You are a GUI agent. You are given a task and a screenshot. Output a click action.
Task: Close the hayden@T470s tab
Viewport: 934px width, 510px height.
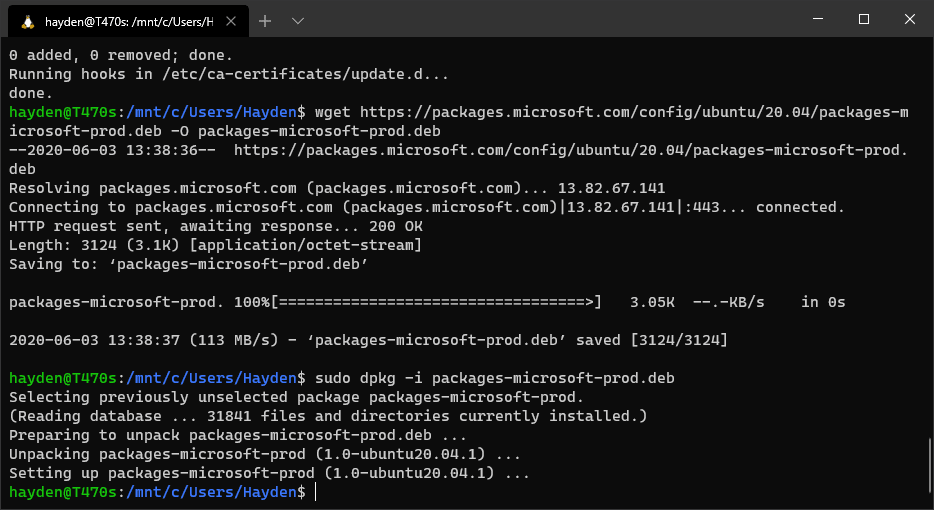[231, 21]
